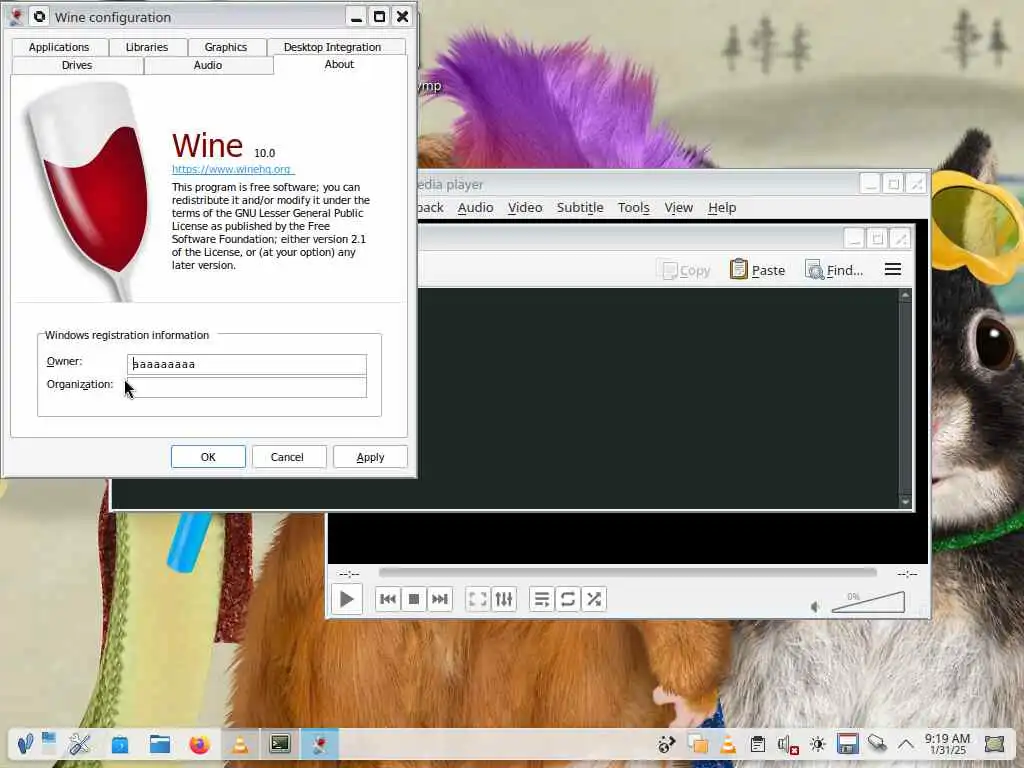Image resolution: width=1024 pixels, height=768 pixels.
Task: Open the Audio tab in Wine configuration
Action: click(x=208, y=65)
